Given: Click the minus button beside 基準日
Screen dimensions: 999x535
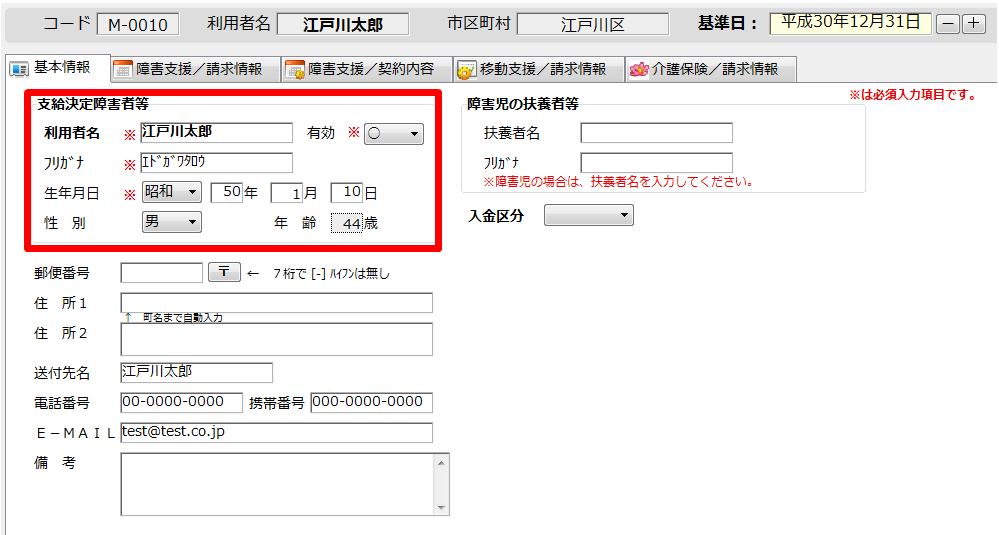Looking at the screenshot, I should pyautogui.click(x=950, y=24).
